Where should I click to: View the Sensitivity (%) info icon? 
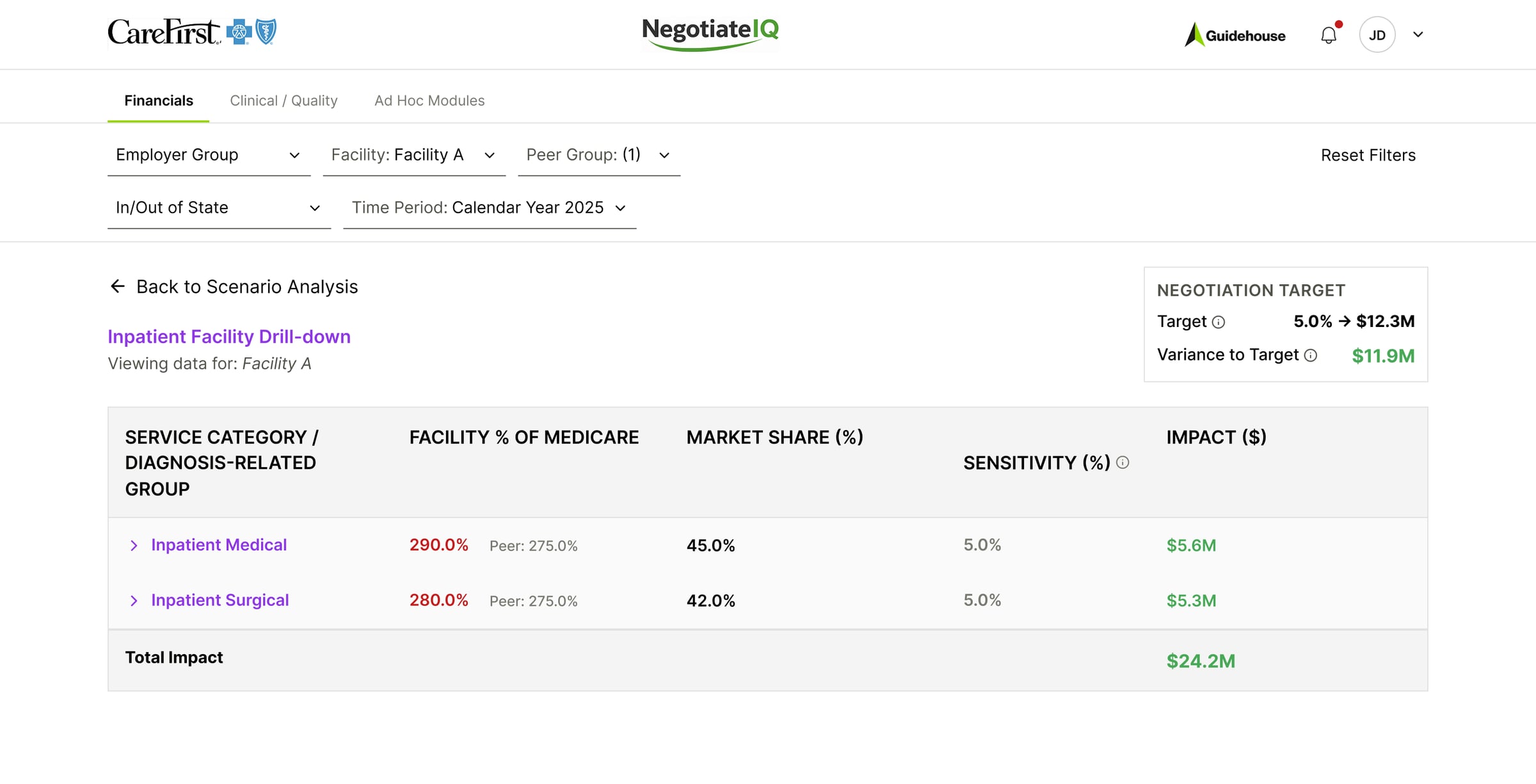[x=1122, y=462]
